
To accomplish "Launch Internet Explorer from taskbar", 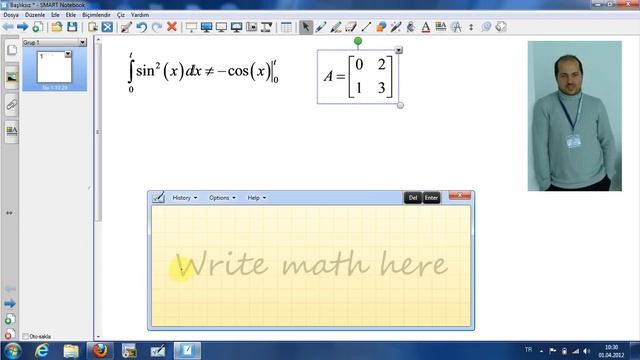I will pos(42,351).
